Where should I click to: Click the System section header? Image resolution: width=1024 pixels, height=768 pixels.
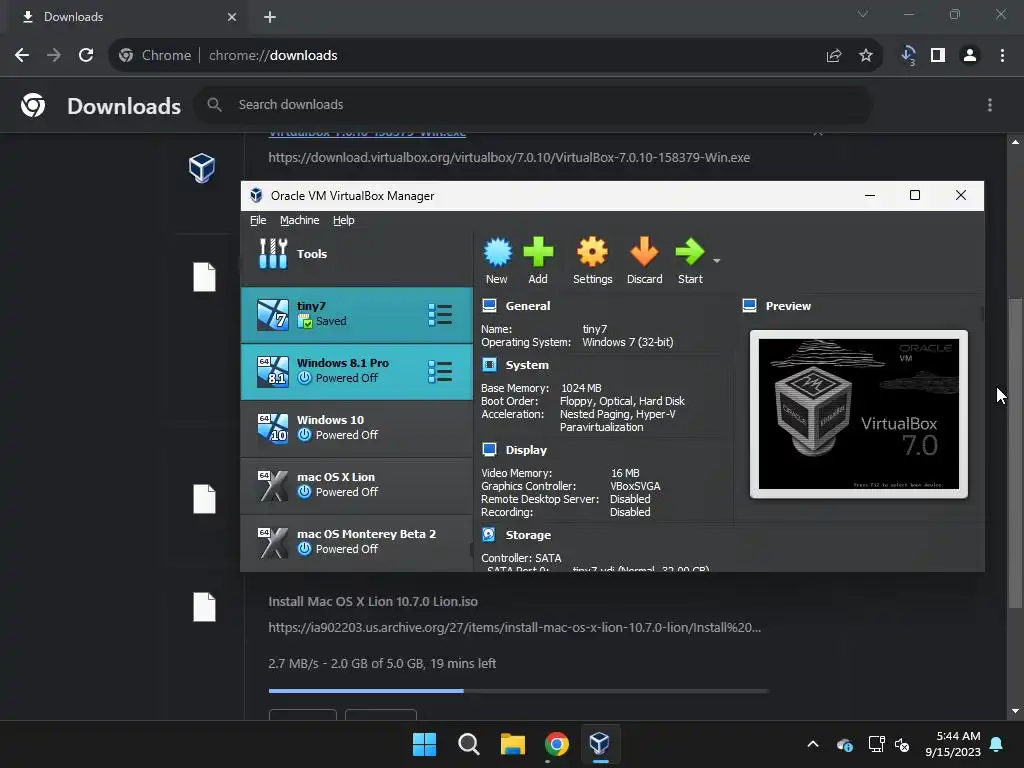tap(527, 365)
